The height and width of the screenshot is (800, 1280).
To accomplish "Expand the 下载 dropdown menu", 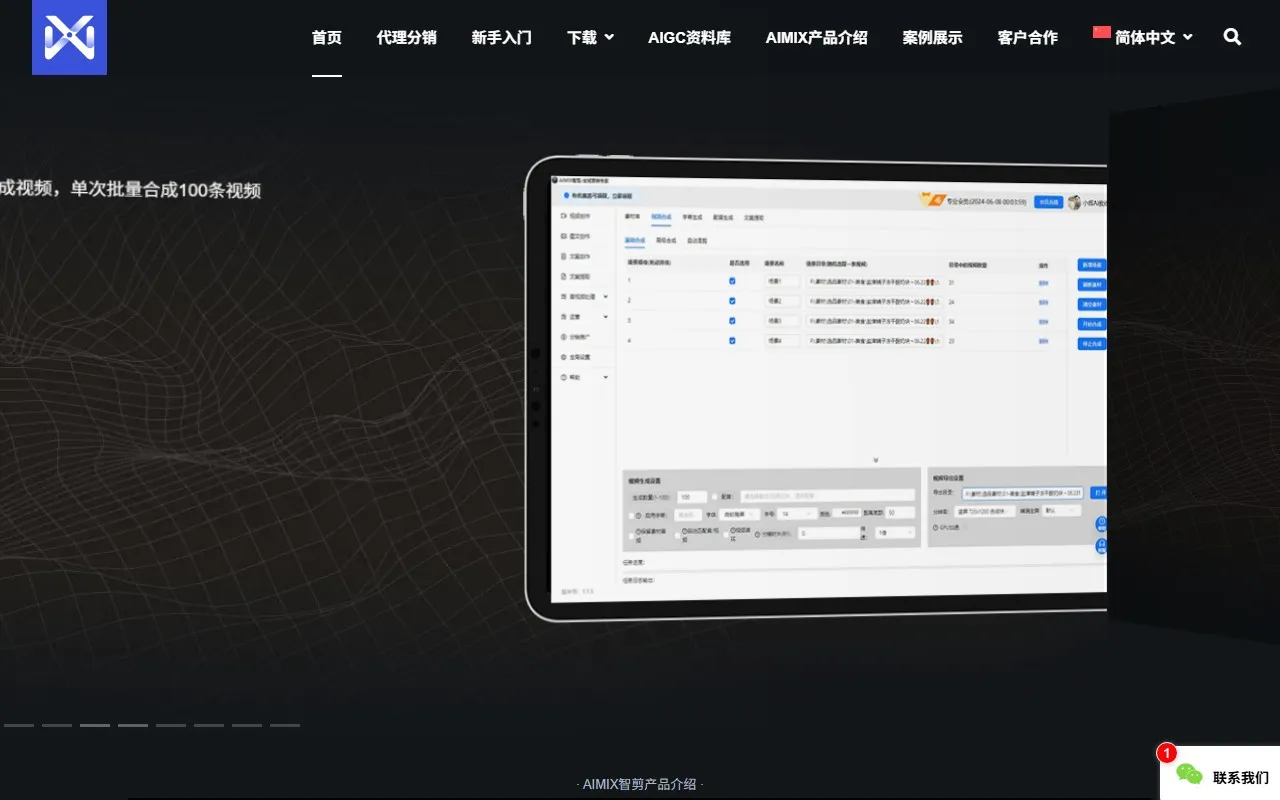I will click(590, 37).
